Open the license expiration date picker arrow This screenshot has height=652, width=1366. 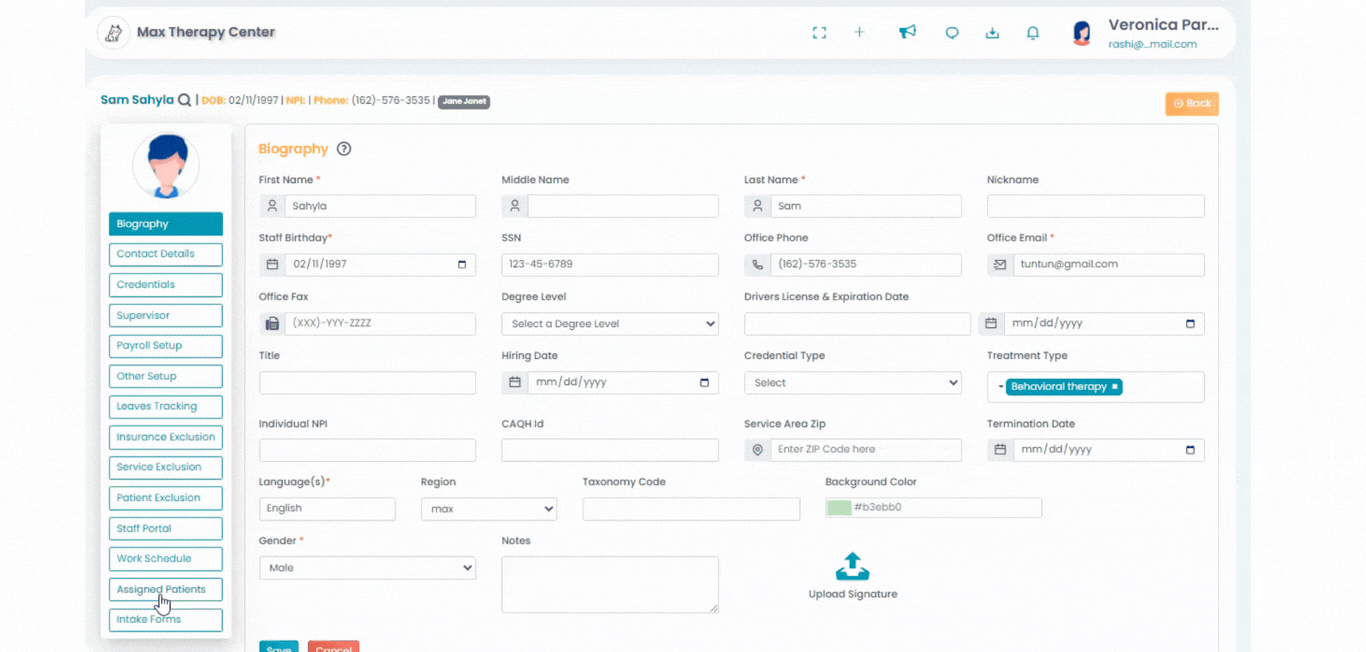(x=1190, y=324)
